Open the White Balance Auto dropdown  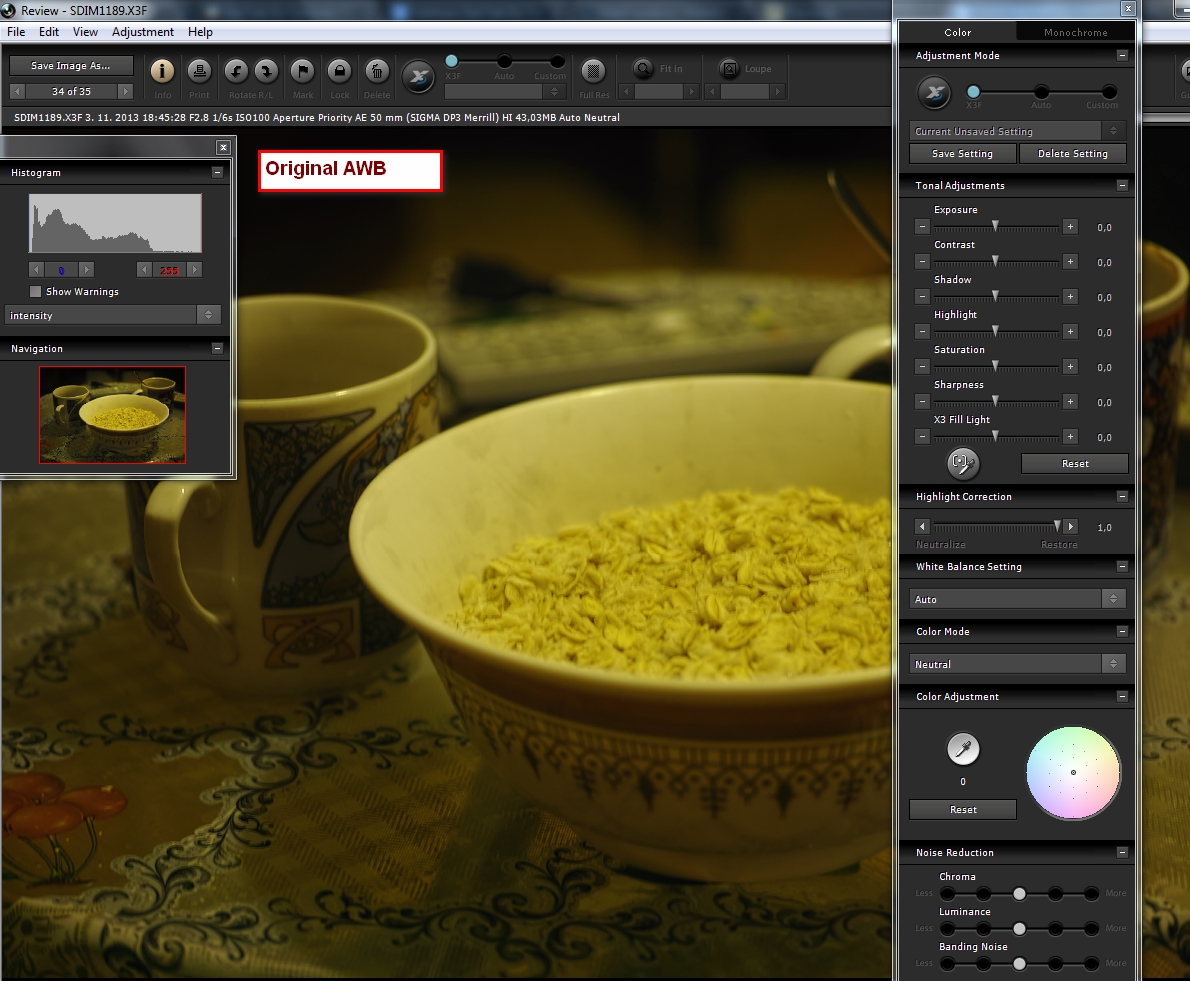coord(1018,599)
